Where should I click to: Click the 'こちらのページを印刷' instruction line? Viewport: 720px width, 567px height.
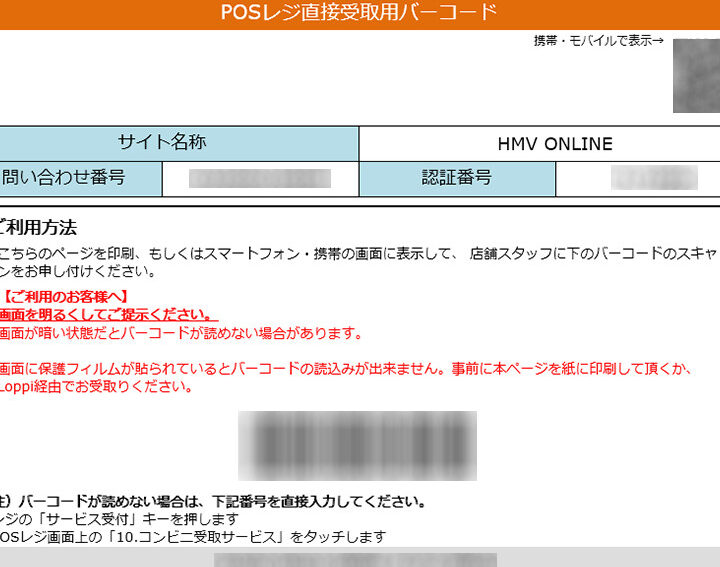[x=358, y=253]
